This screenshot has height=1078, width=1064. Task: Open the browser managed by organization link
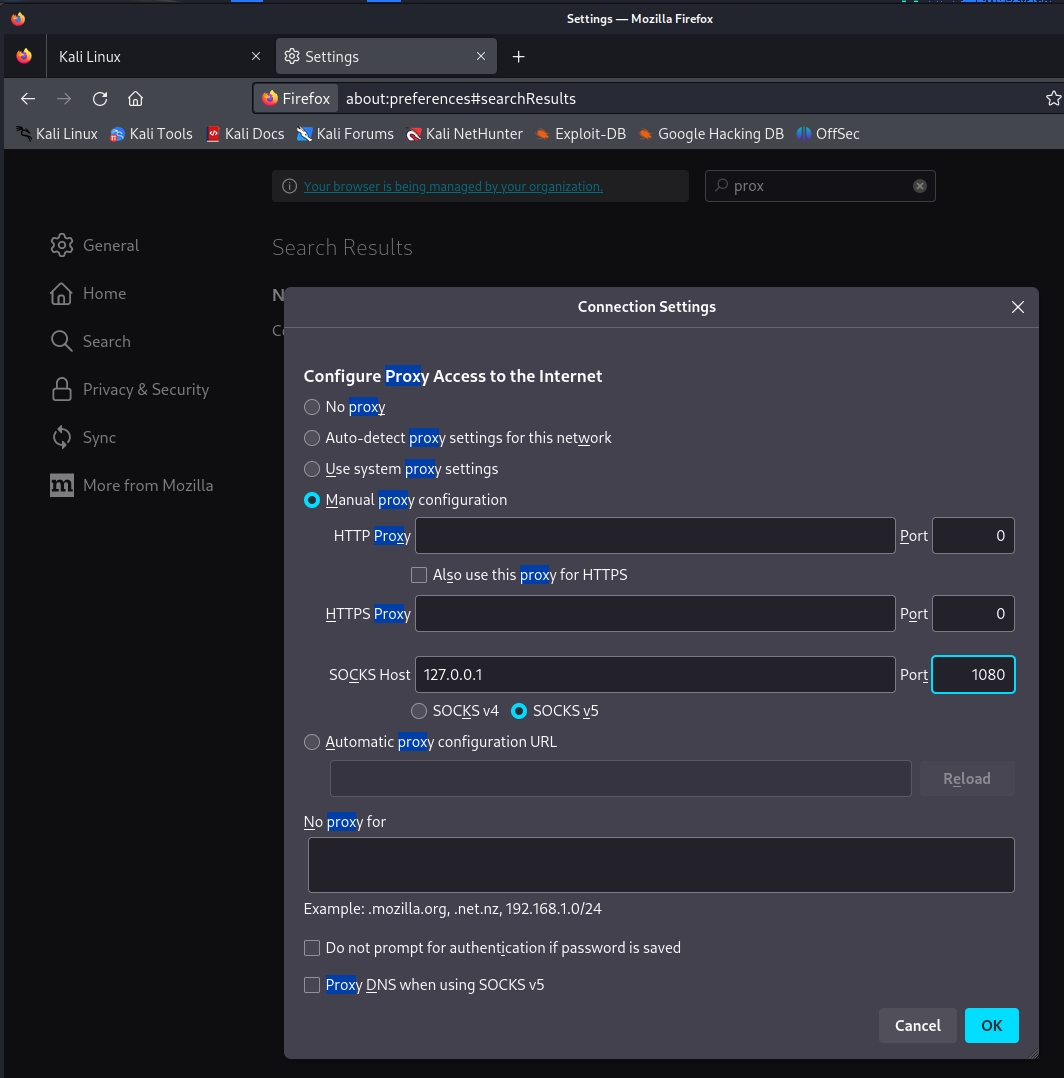coord(453,186)
